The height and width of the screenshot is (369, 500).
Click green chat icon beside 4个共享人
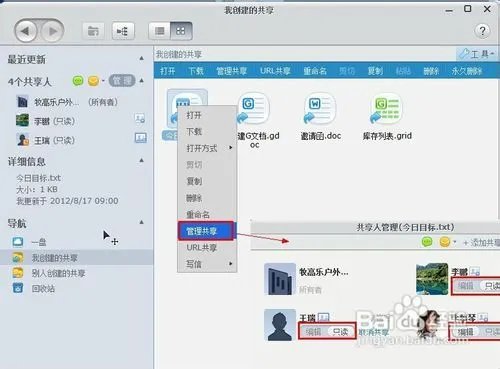pos(78,81)
